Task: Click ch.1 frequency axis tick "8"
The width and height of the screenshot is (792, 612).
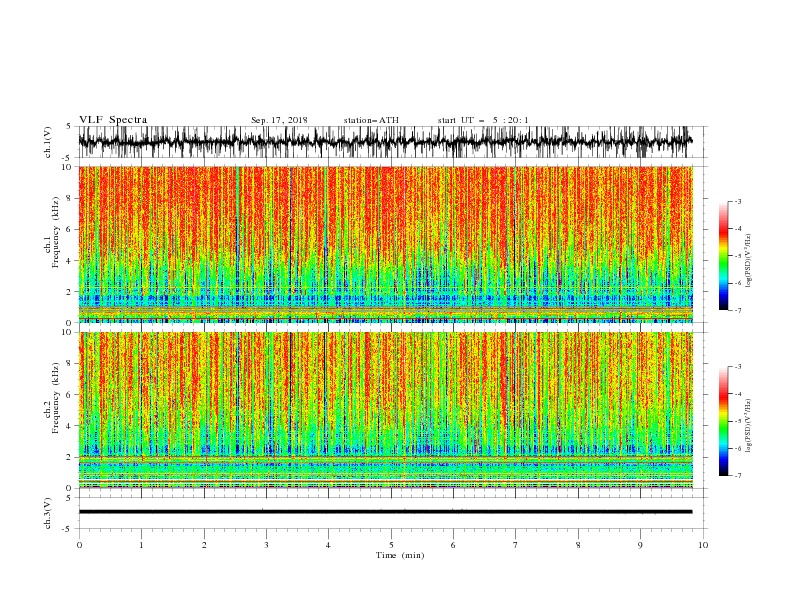Action: pyautogui.click(x=69, y=198)
